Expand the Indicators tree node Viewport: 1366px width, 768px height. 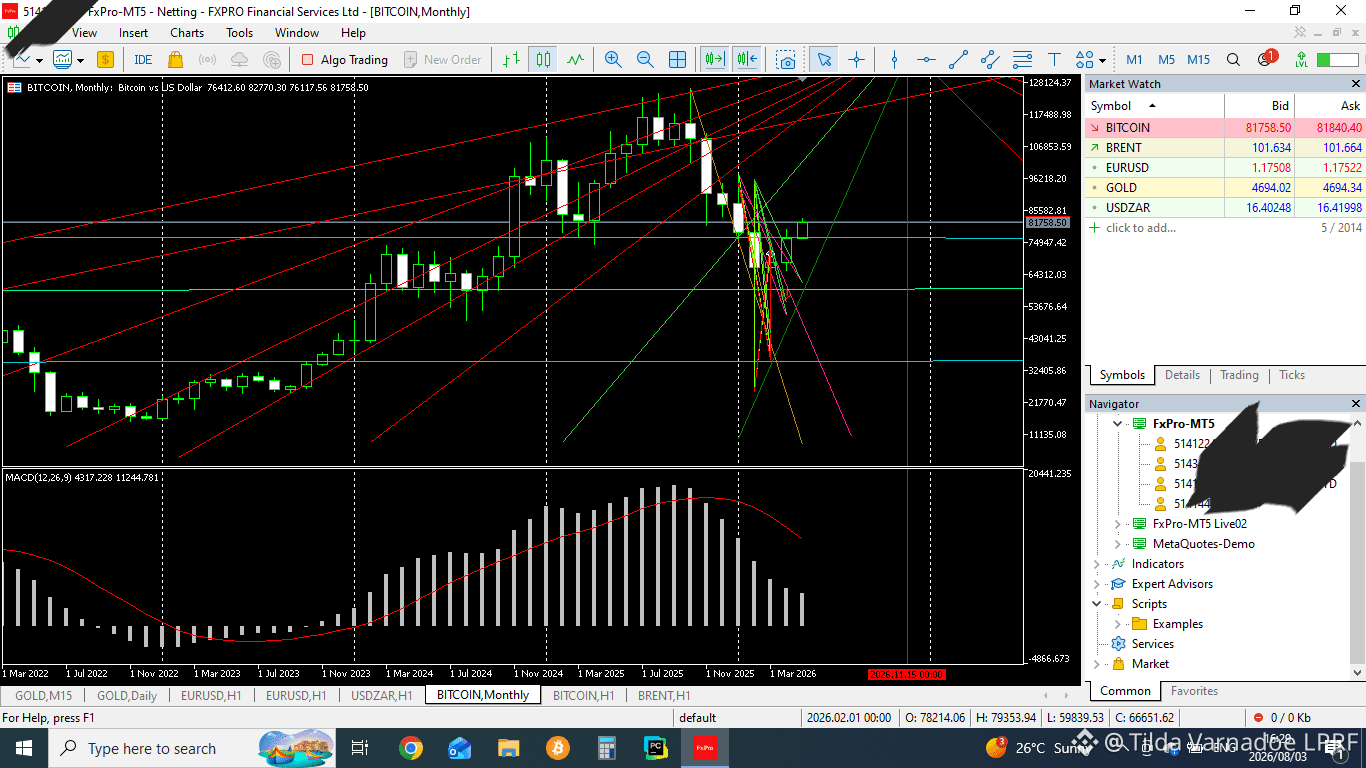1097,564
